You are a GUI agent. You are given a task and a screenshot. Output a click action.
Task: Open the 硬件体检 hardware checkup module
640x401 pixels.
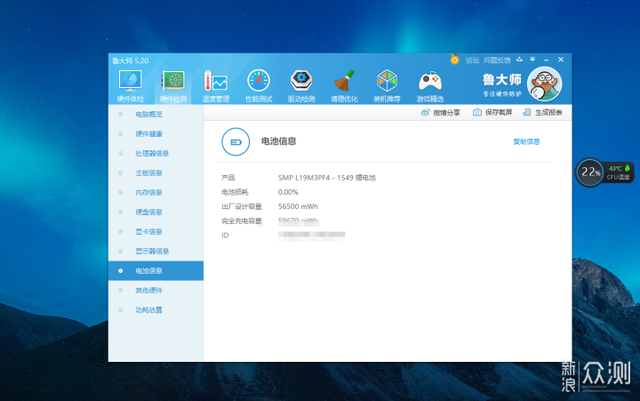click(130, 86)
